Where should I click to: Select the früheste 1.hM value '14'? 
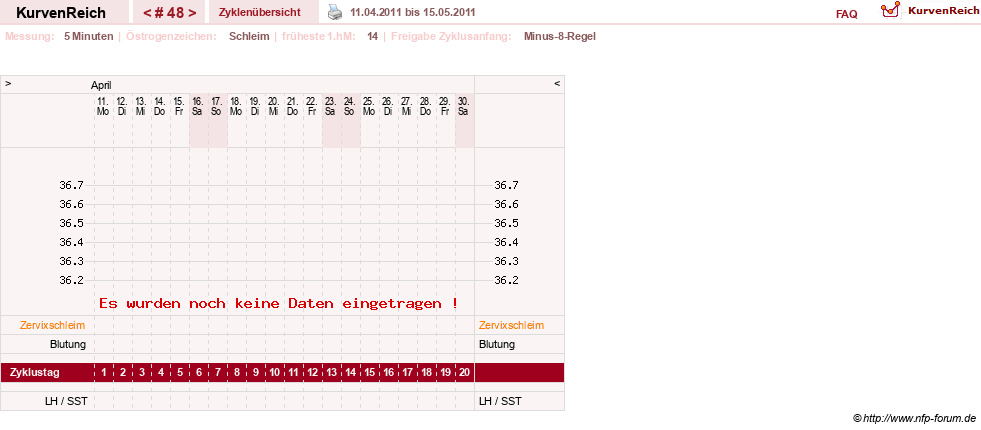click(x=373, y=36)
